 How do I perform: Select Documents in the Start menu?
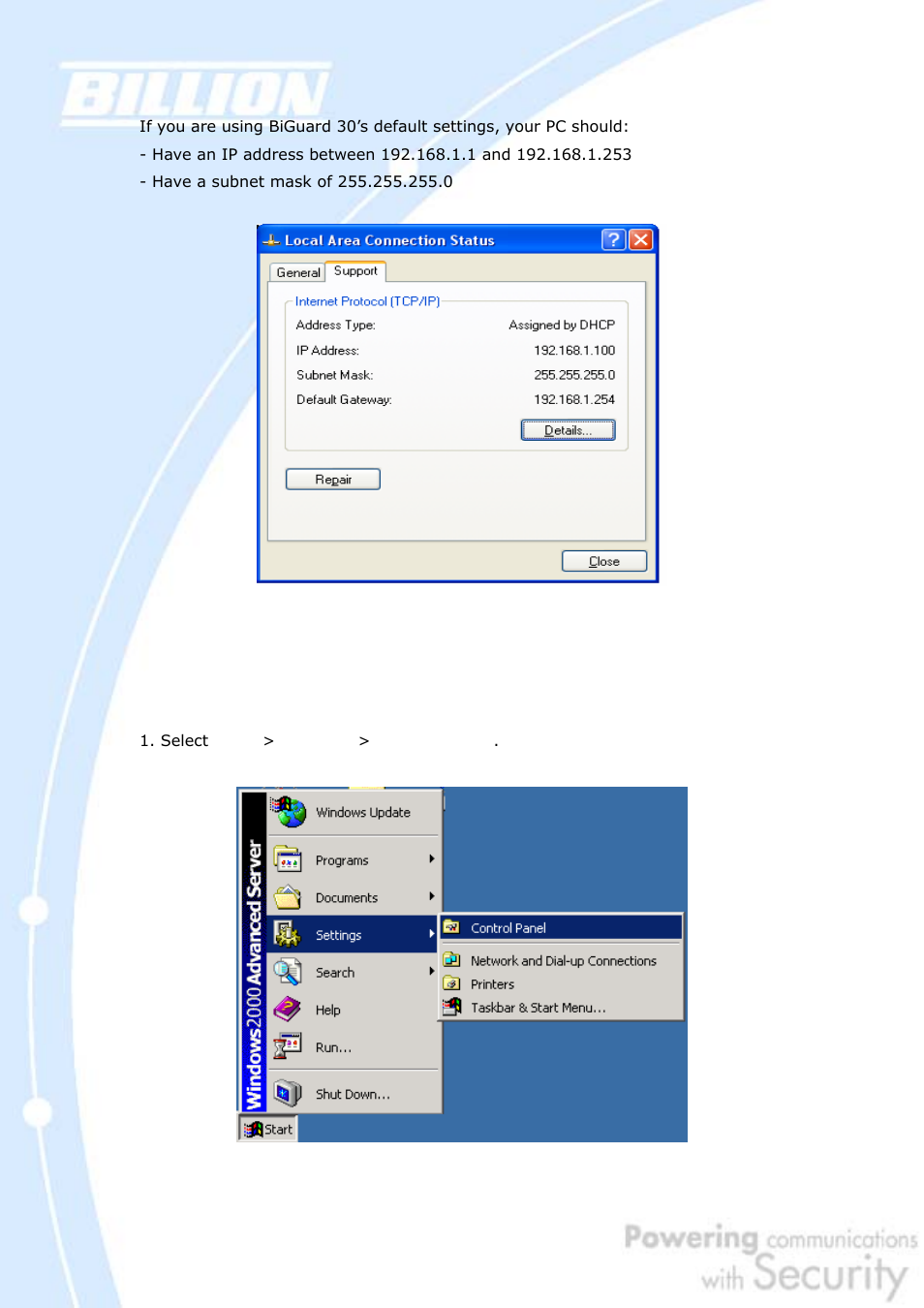(346, 897)
